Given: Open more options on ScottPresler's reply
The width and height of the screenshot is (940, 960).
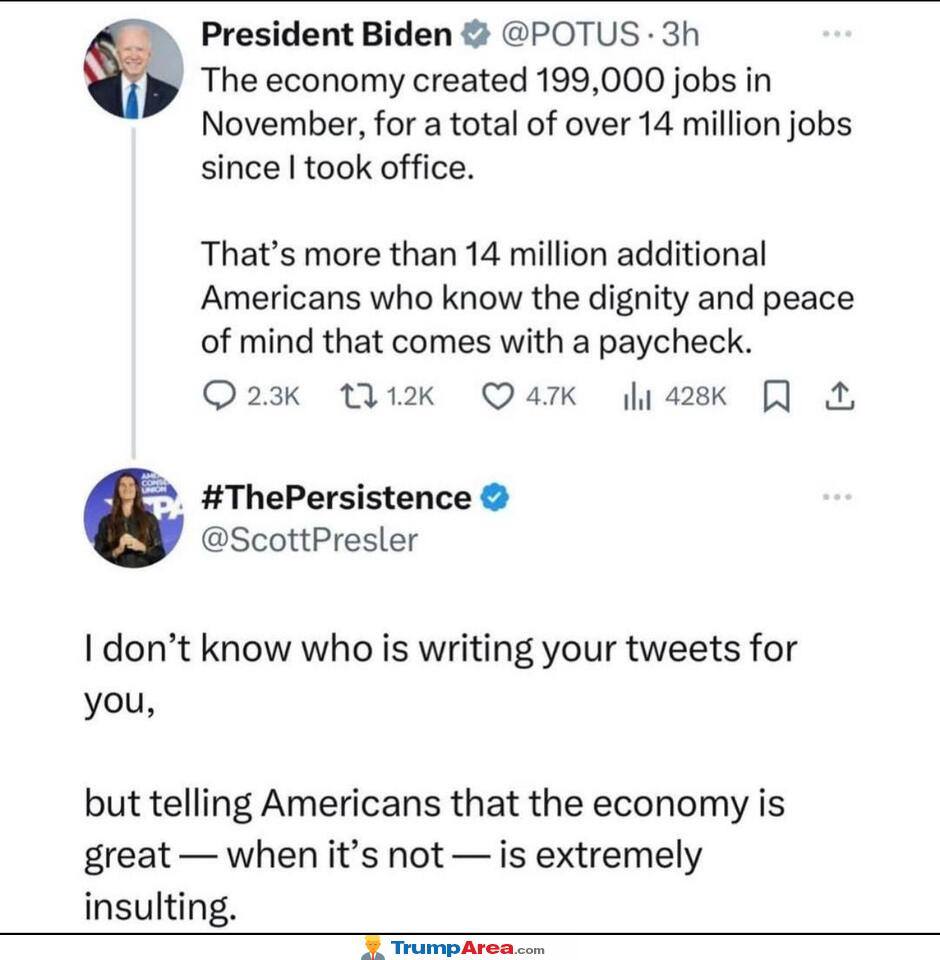Looking at the screenshot, I should tap(837, 497).
